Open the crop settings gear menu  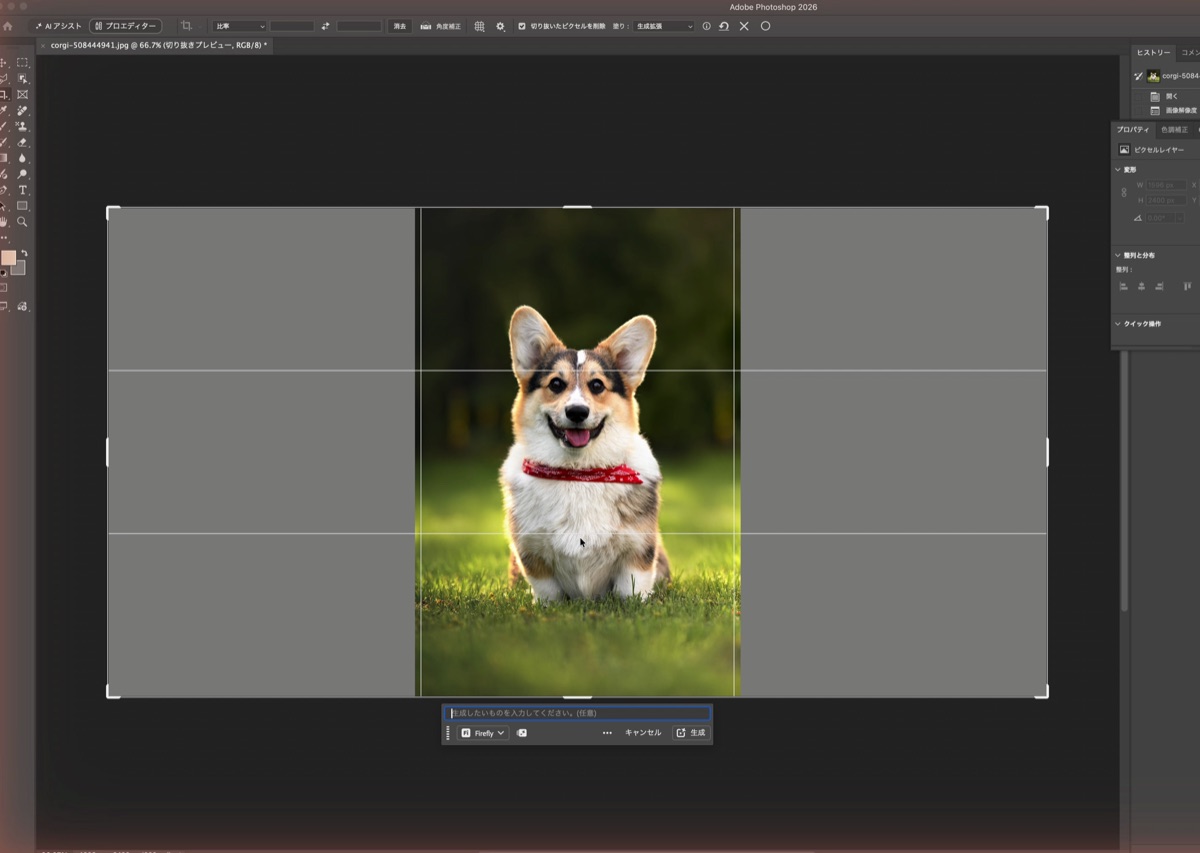(501, 26)
